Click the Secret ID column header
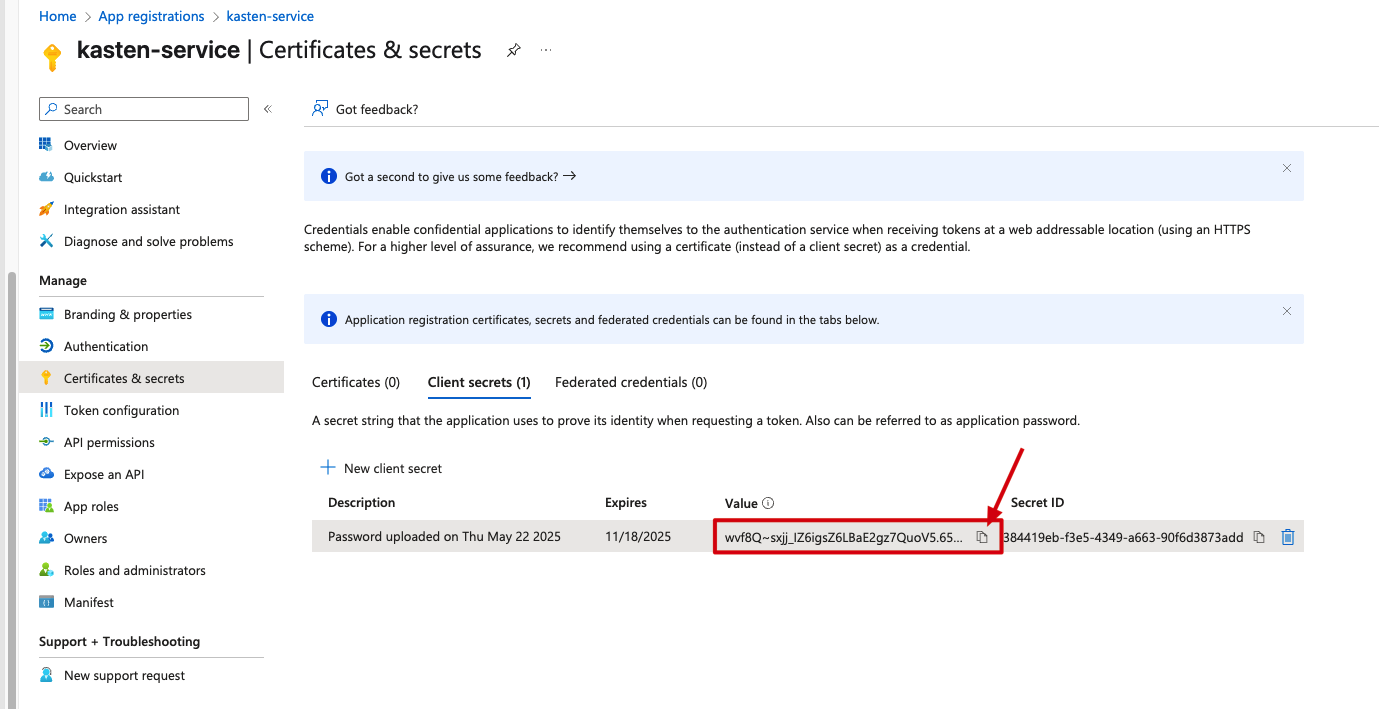 1037,502
